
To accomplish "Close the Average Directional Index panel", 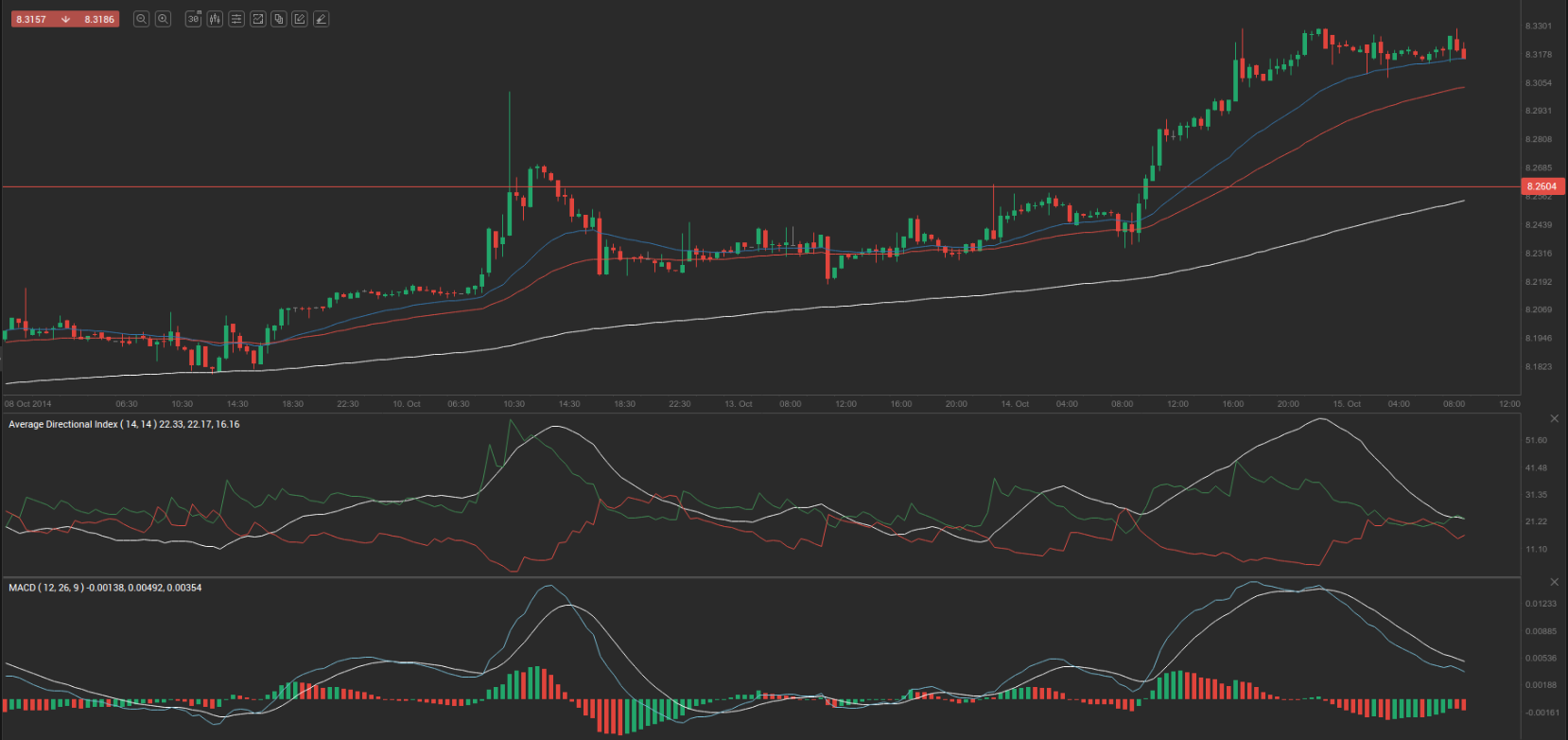I will (1554, 418).
